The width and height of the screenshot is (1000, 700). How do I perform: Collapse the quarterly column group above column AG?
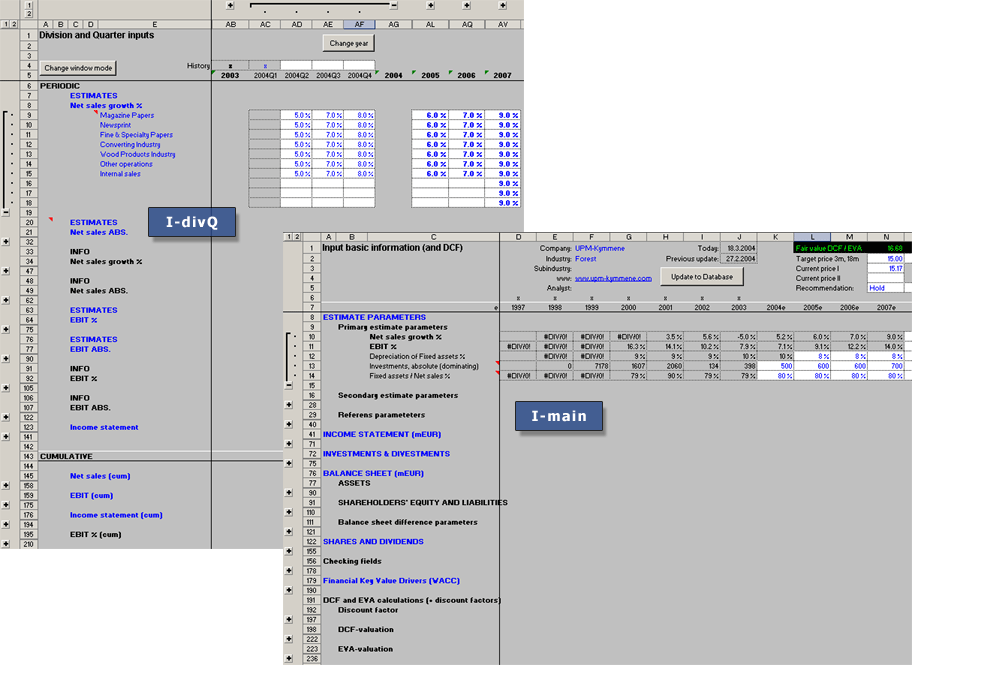click(x=394, y=6)
